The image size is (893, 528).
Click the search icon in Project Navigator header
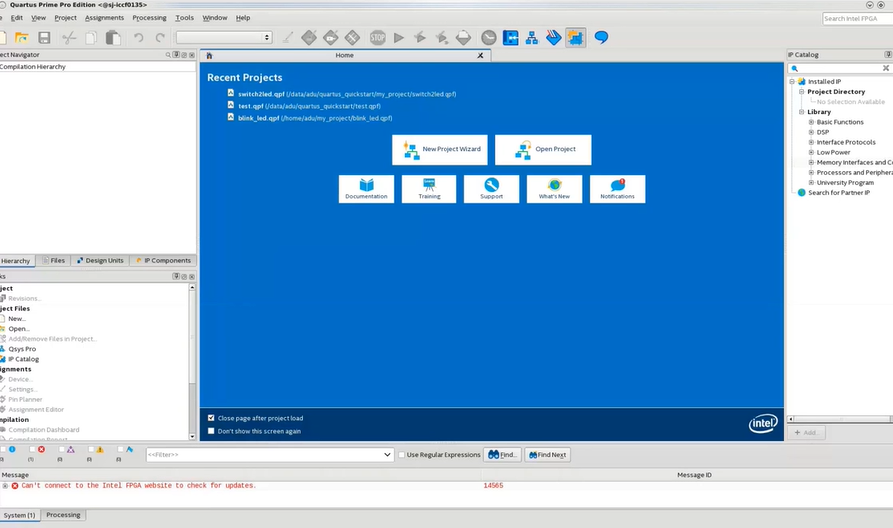coord(168,55)
